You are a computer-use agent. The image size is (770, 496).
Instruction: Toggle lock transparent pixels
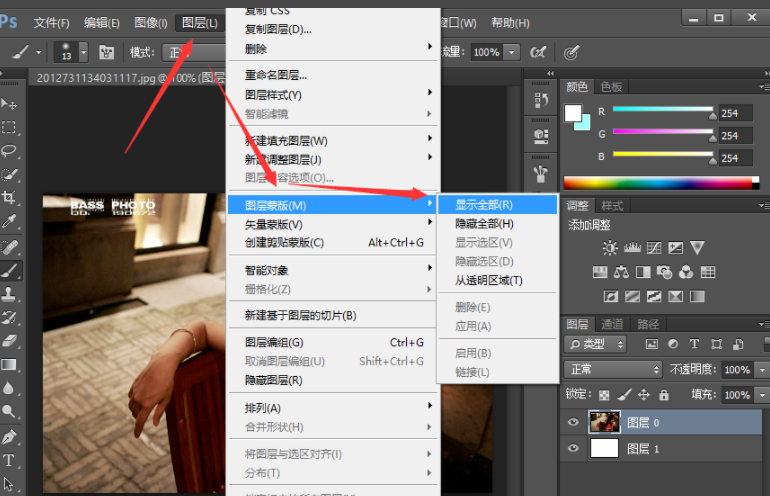click(x=604, y=395)
